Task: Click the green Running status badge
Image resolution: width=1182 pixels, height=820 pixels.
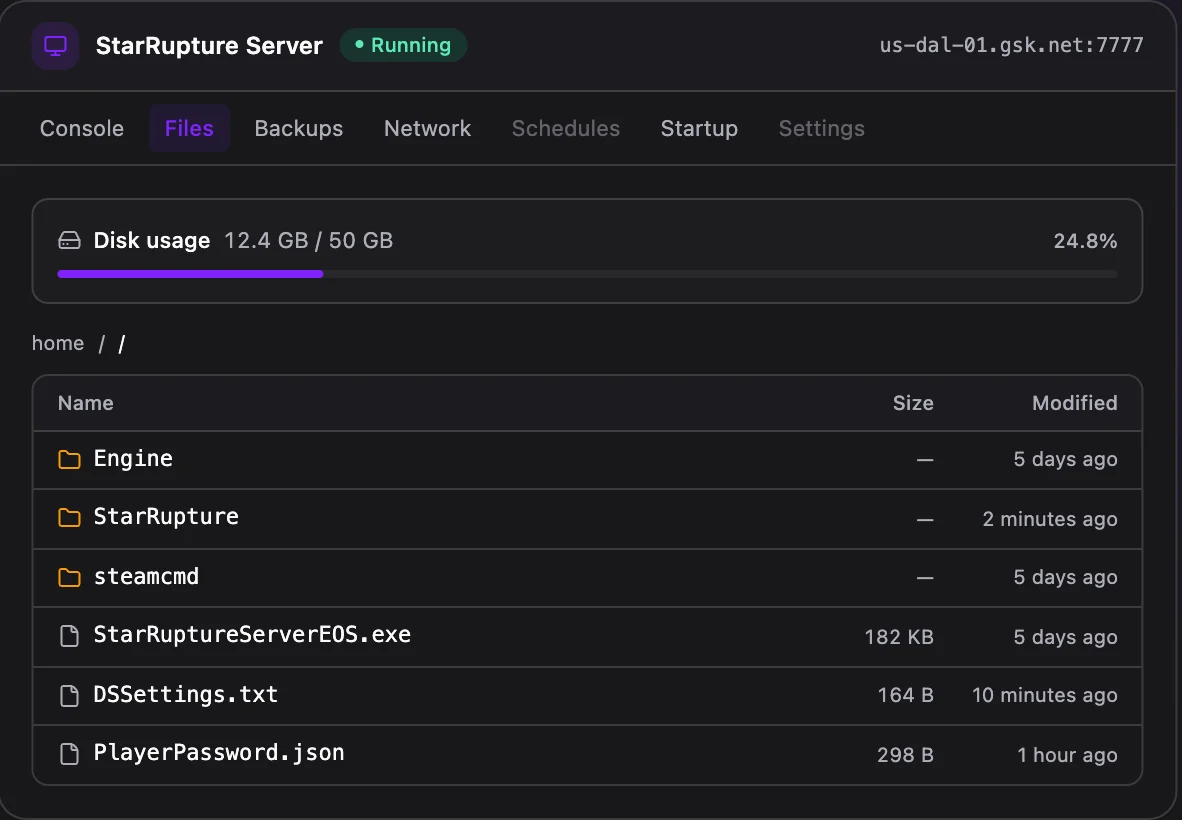Action: click(x=403, y=45)
